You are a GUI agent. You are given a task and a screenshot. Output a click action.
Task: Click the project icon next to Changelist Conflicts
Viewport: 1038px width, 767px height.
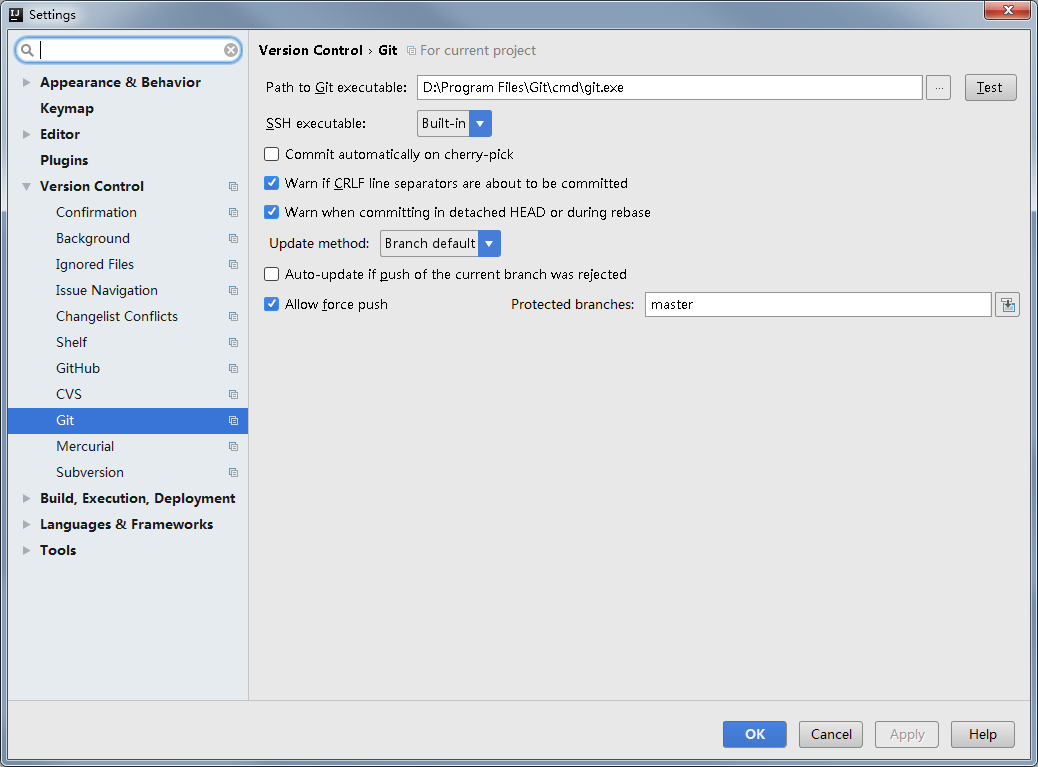[x=233, y=316]
